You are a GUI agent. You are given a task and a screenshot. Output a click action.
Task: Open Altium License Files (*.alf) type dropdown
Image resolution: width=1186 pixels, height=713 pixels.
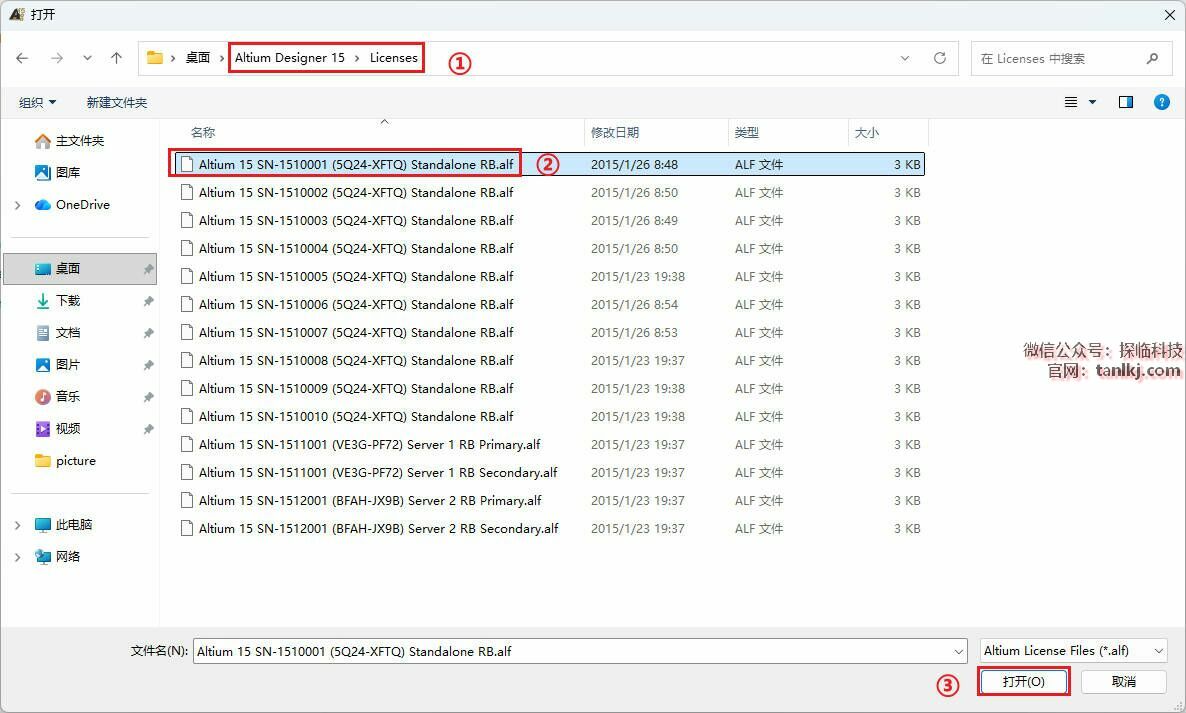click(x=1073, y=650)
